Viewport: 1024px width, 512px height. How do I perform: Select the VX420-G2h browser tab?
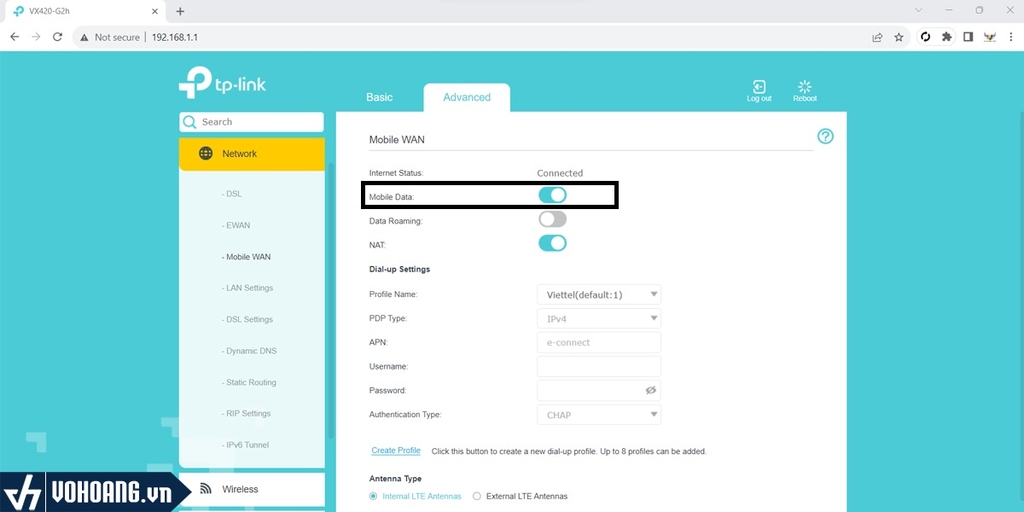pos(84,12)
